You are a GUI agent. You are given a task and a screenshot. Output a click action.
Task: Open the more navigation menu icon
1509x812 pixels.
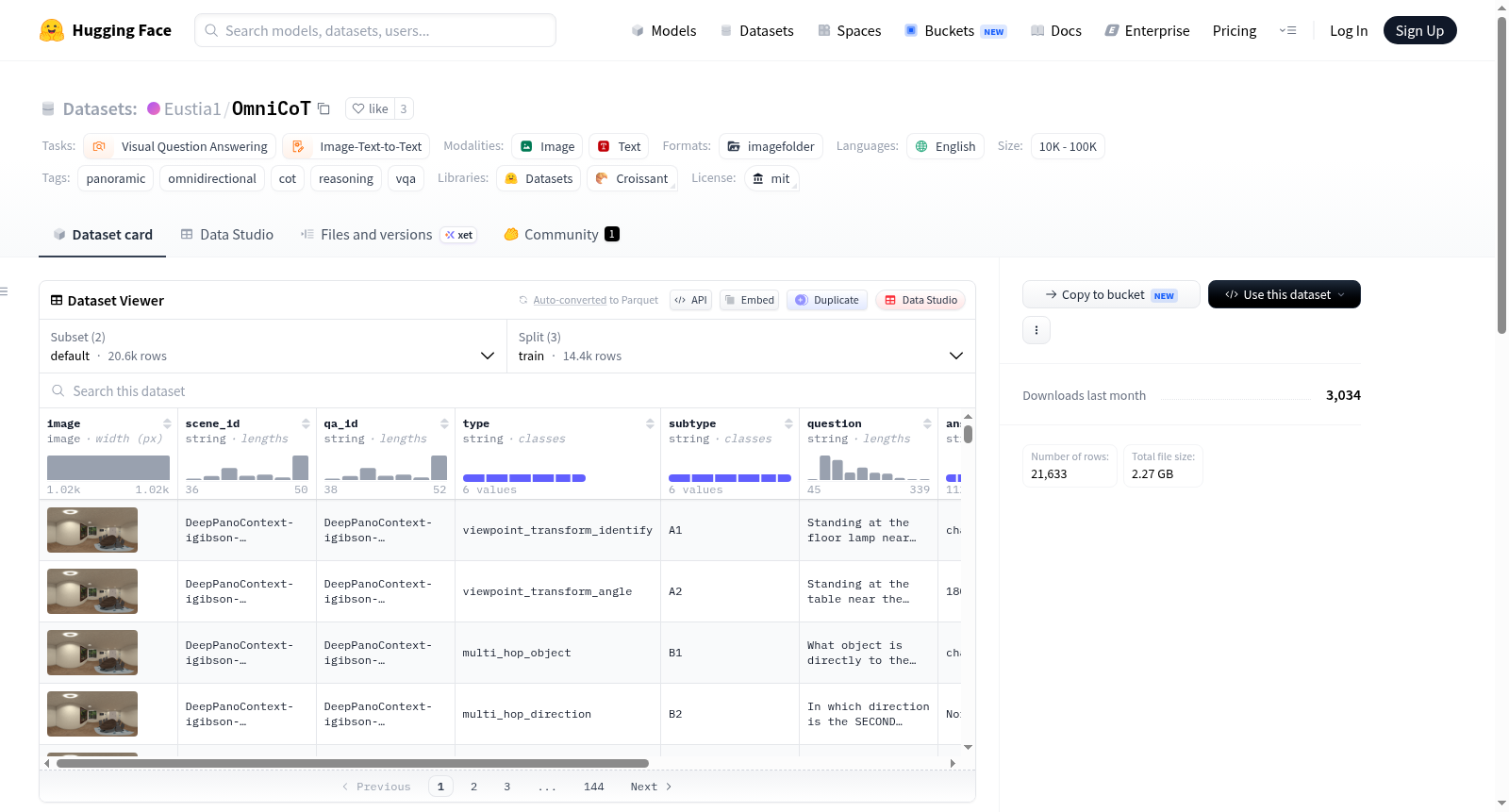1287,30
